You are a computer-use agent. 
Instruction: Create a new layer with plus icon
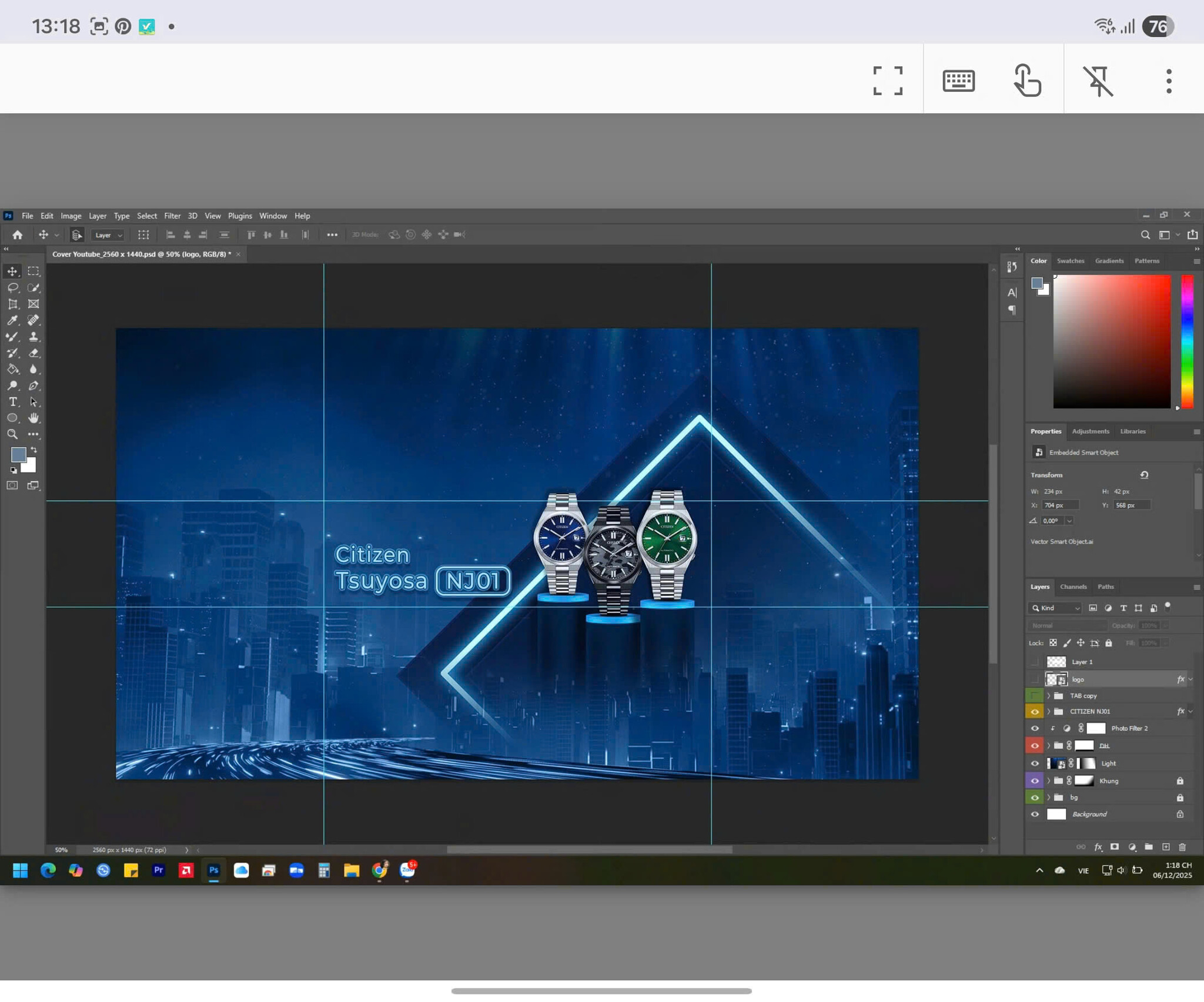pos(1166,847)
